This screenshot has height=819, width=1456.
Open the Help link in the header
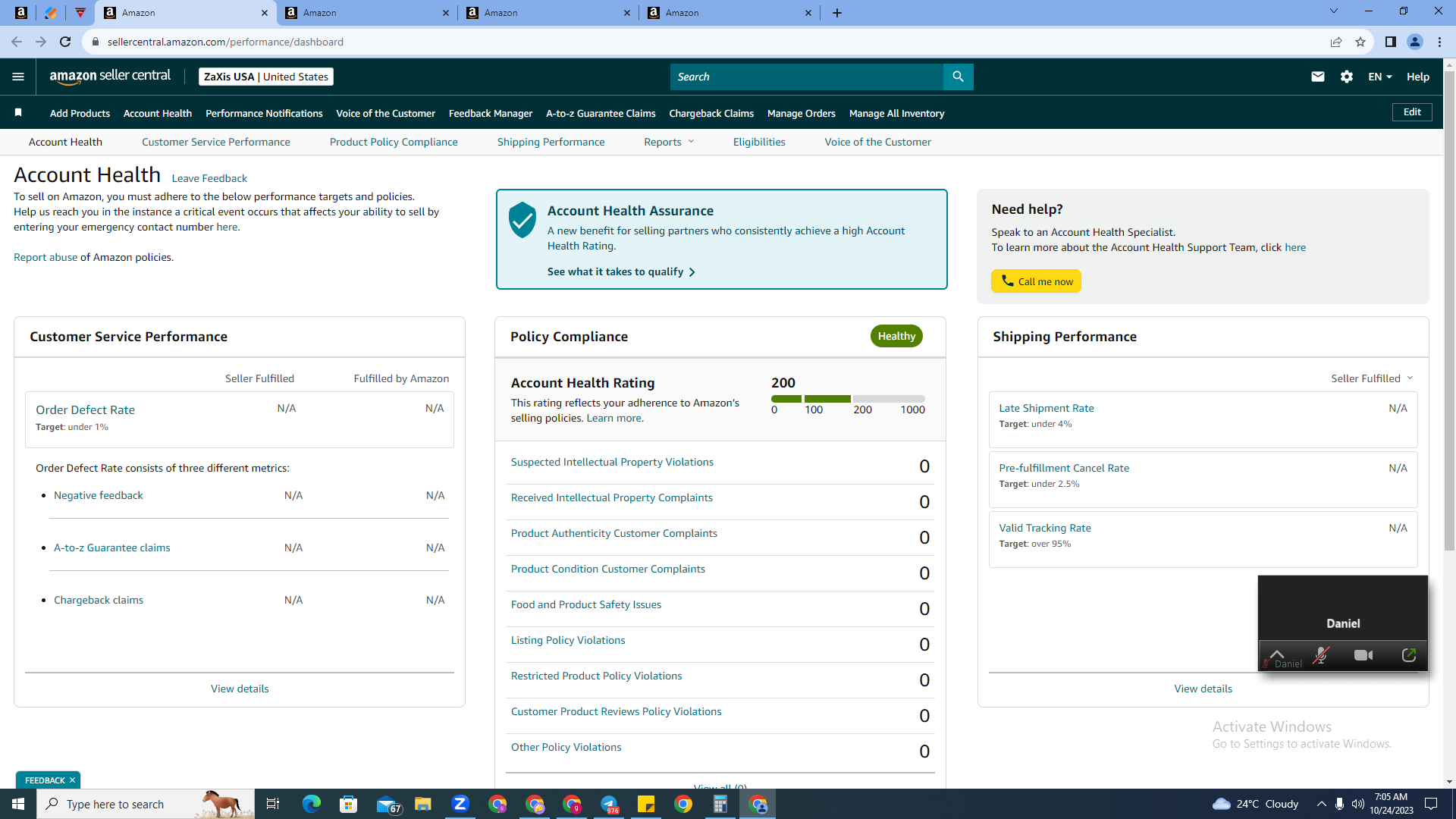pyautogui.click(x=1418, y=77)
